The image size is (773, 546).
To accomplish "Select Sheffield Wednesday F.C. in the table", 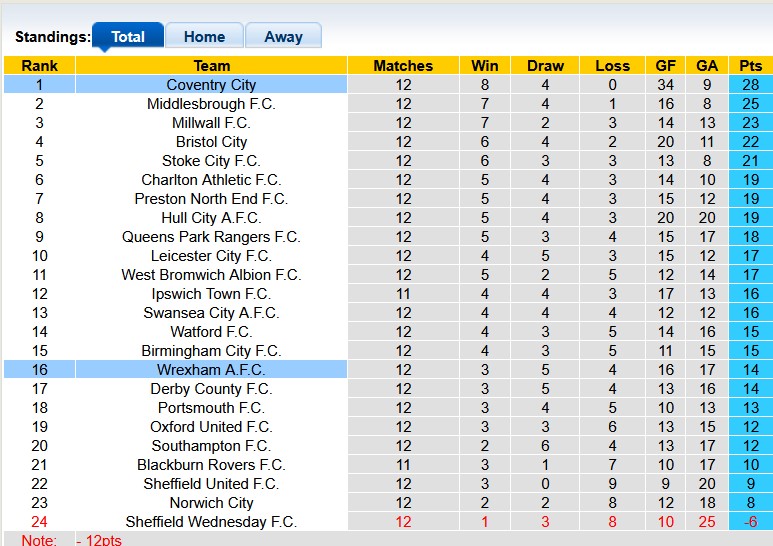I will point(211,522).
